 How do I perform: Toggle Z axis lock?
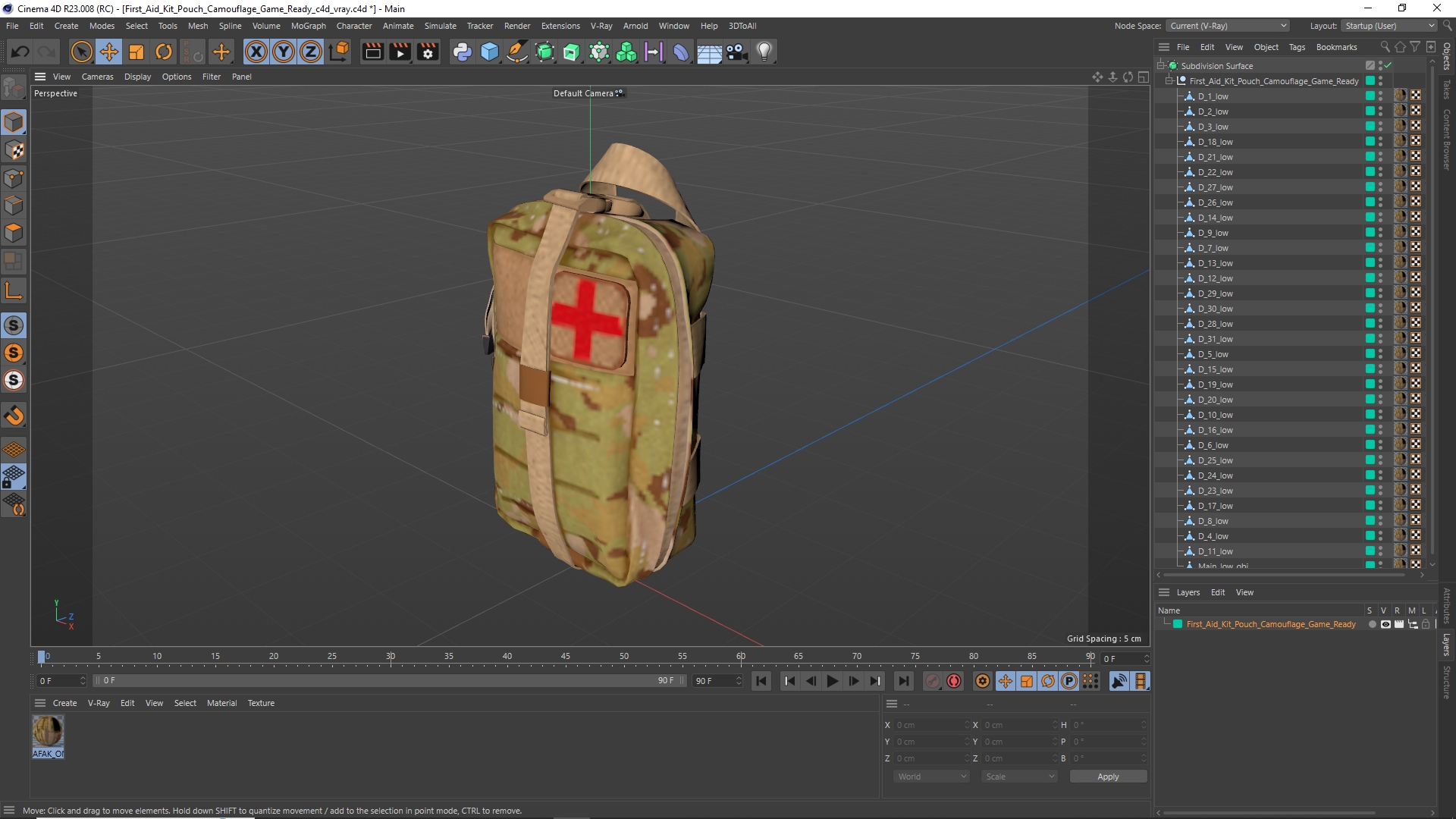311,52
